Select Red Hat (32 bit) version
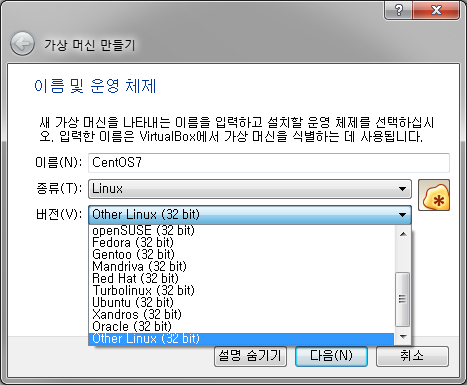 [241, 278]
